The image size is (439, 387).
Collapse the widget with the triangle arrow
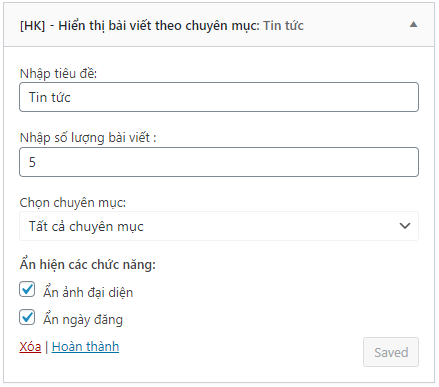click(x=413, y=24)
